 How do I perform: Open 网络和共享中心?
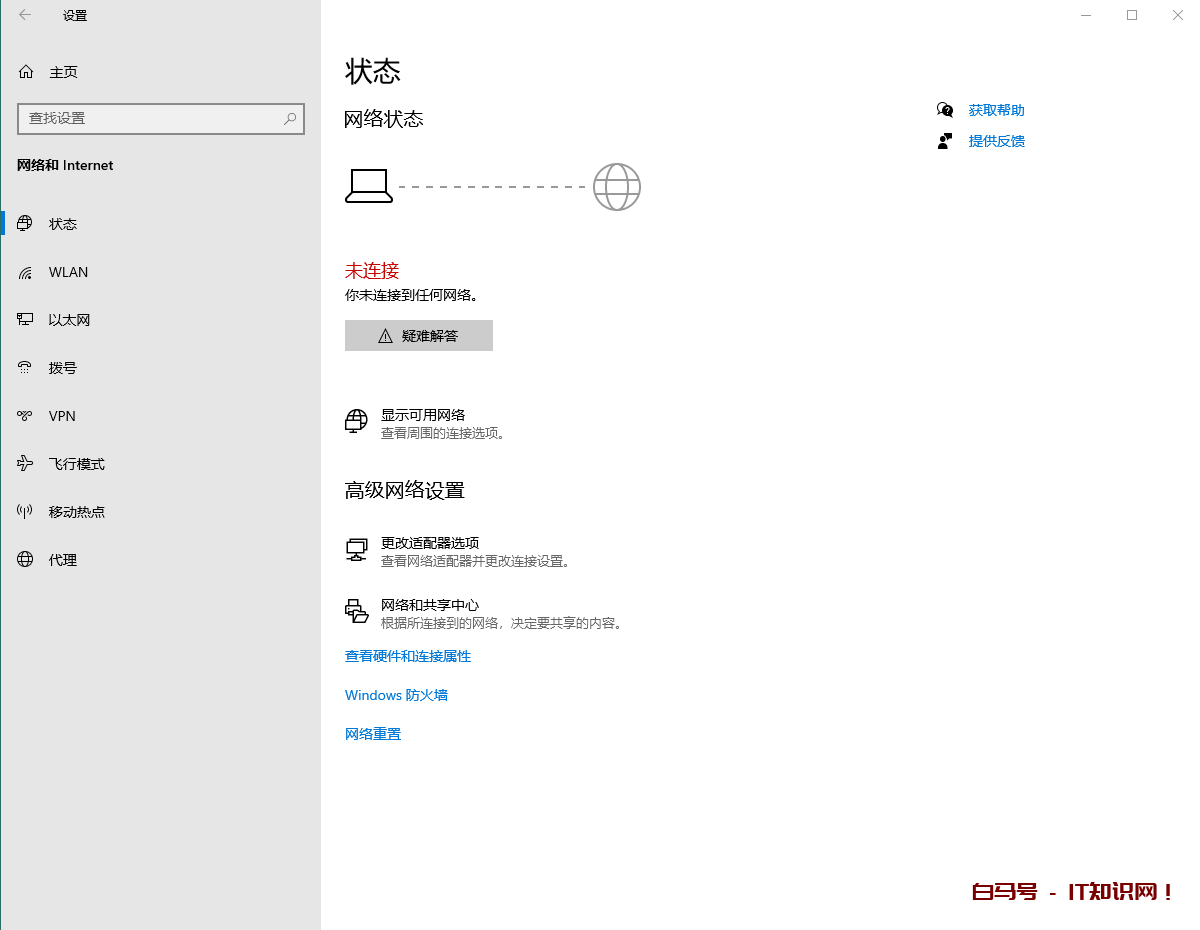pyautogui.click(x=429, y=605)
